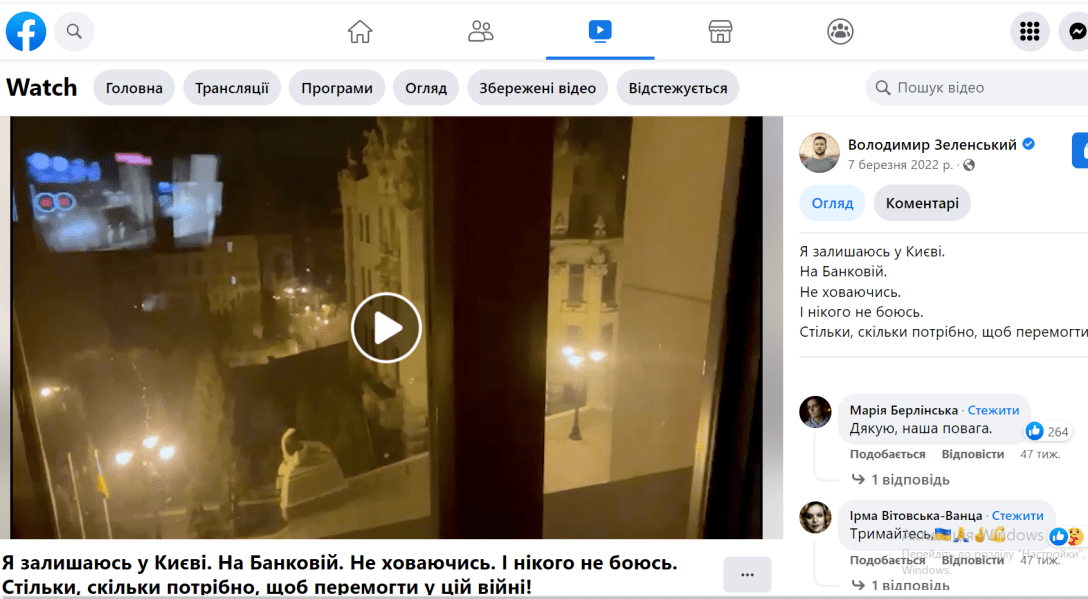Viewport: 1088px width, 599px height.
Task: Go to Home via house icon
Action: (x=360, y=32)
